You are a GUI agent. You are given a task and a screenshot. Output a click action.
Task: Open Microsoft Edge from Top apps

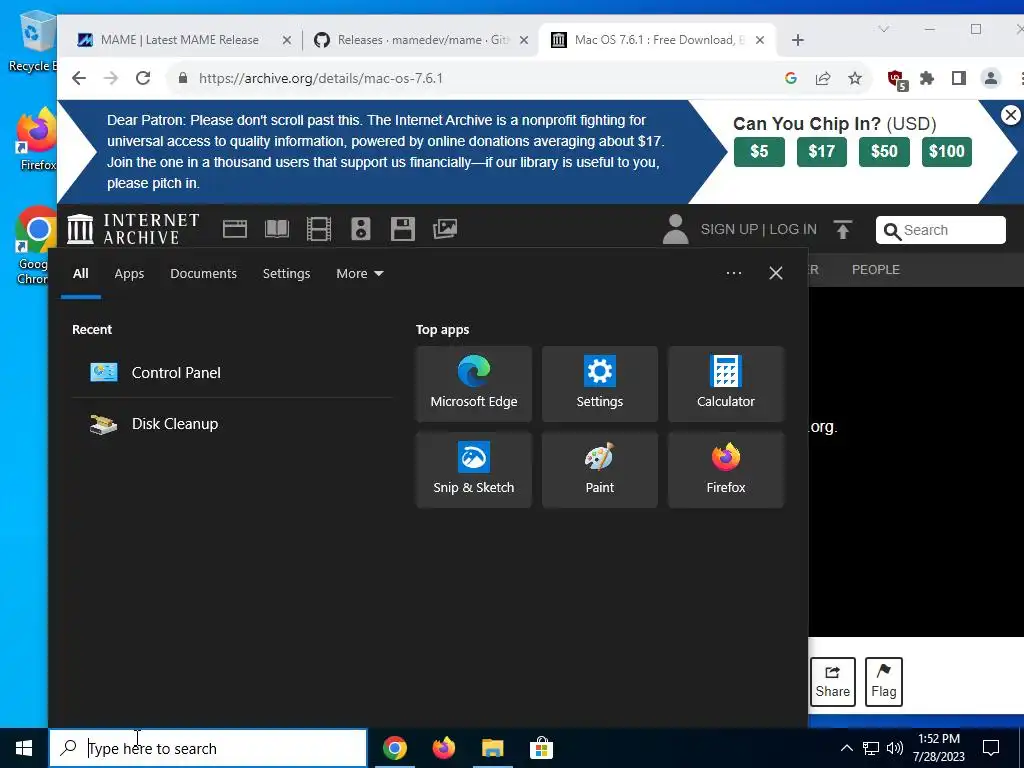473,384
